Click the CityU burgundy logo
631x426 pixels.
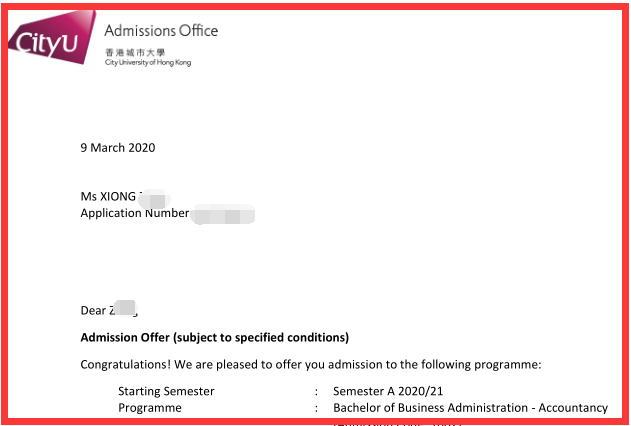pos(50,38)
